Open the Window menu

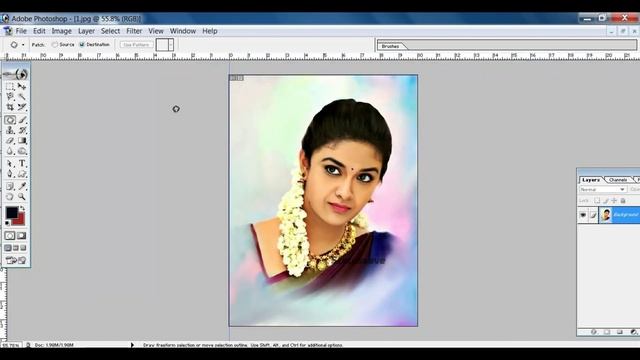coord(183,31)
